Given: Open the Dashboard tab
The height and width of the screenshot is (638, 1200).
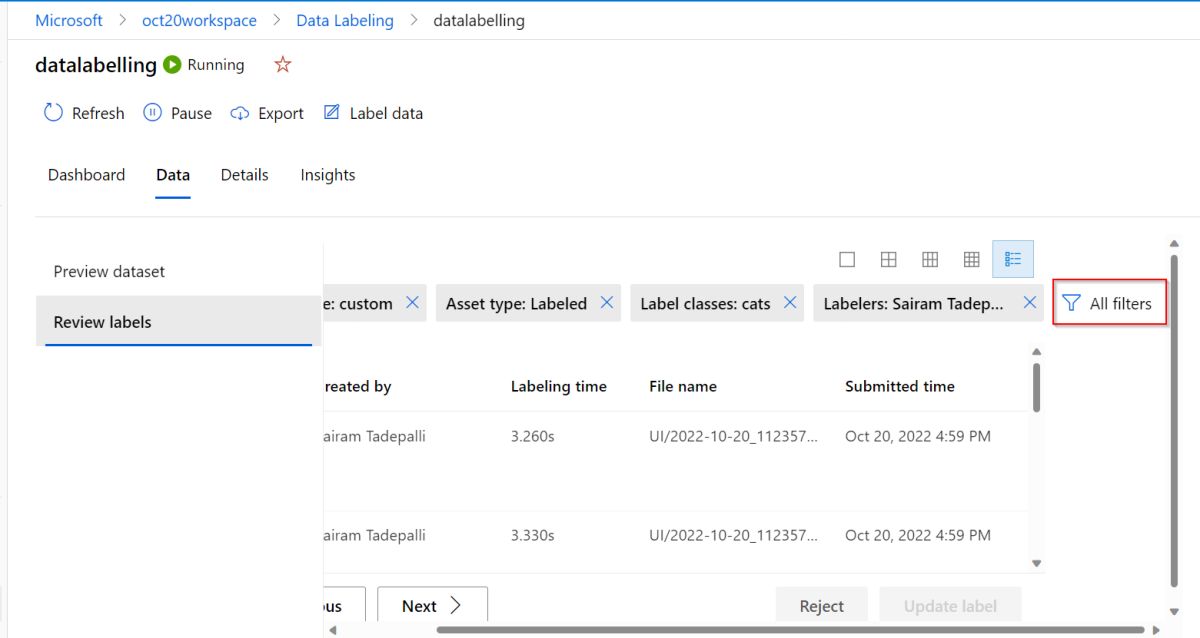Looking at the screenshot, I should tap(86, 175).
